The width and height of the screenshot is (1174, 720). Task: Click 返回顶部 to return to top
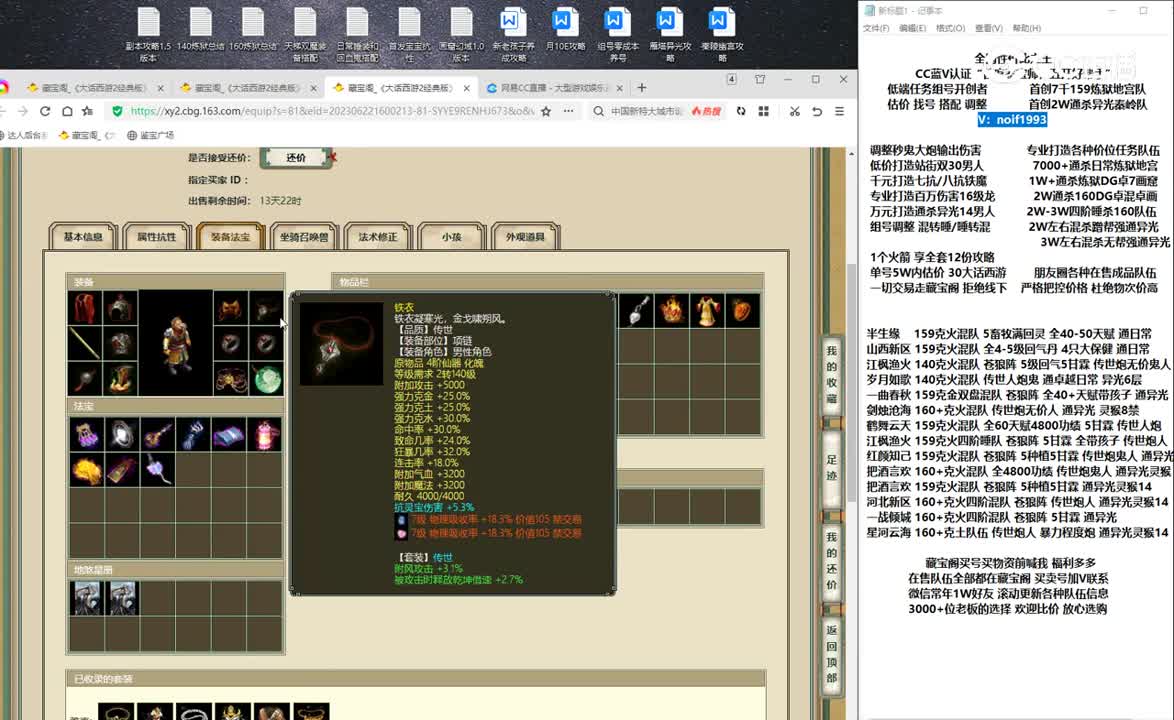831,654
